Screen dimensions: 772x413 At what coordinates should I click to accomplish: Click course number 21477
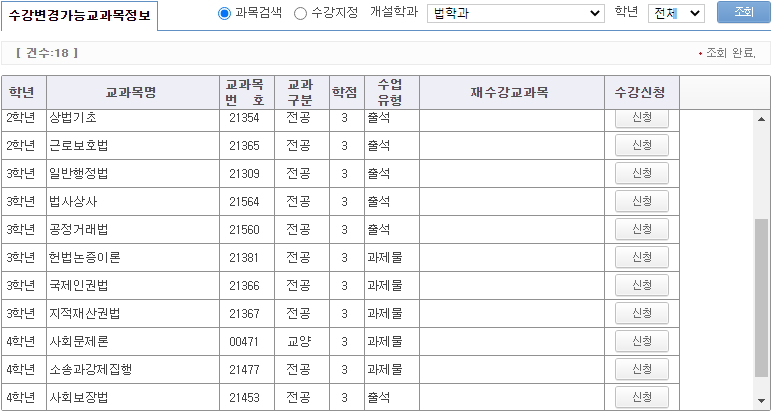(244, 370)
